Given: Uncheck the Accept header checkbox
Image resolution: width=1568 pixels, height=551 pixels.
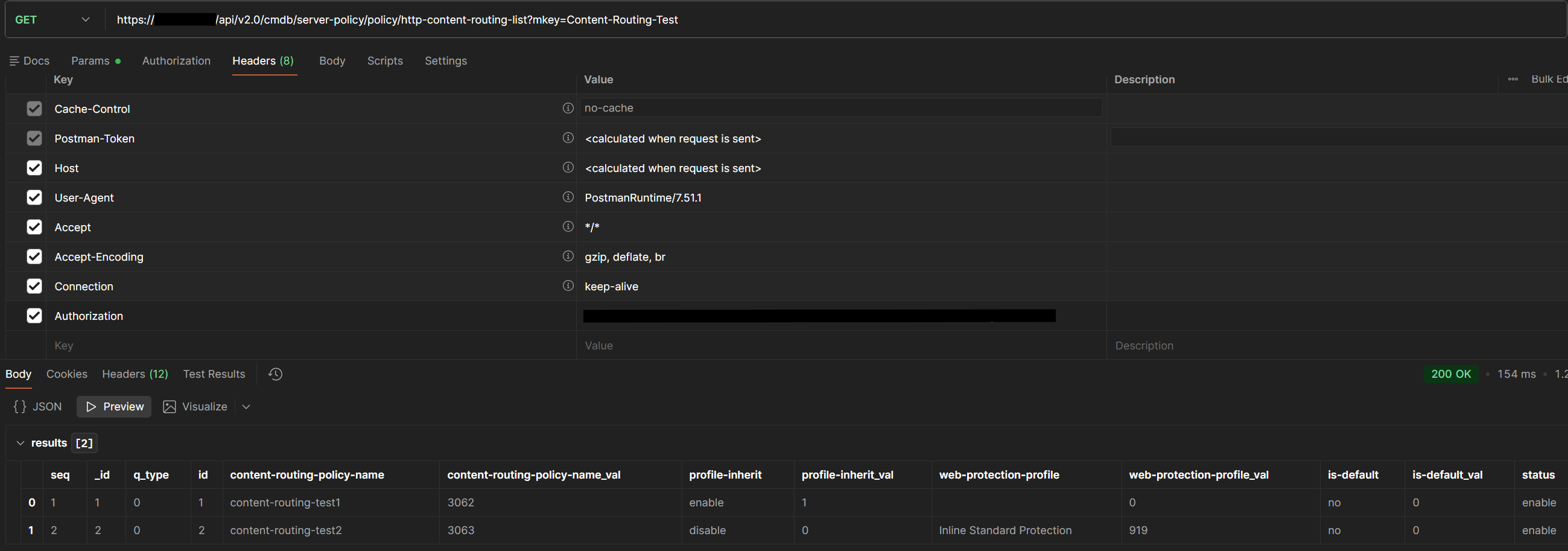Looking at the screenshot, I should coord(34,227).
